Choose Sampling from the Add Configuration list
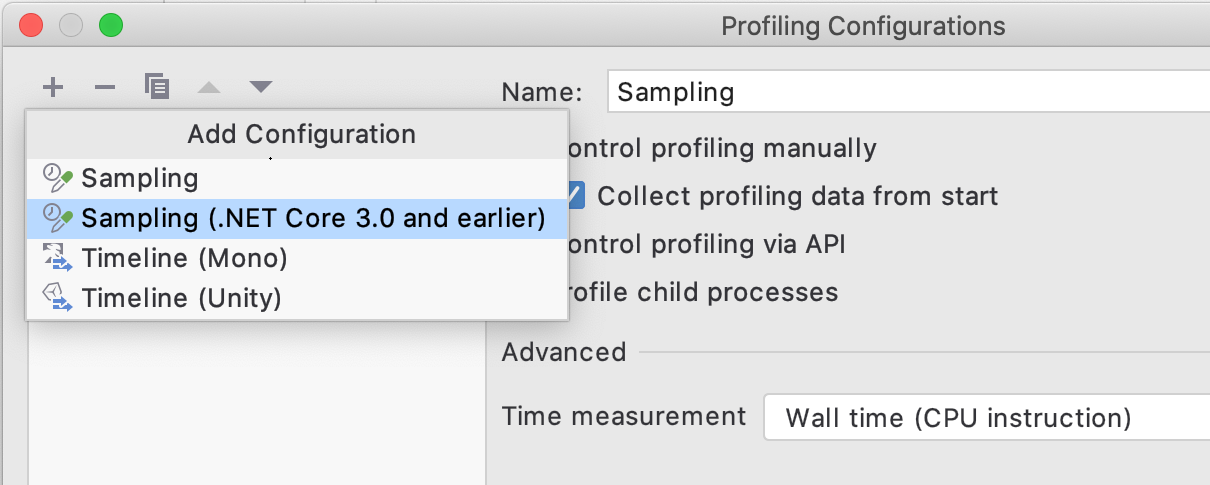This screenshot has width=1210, height=485. click(x=140, y=179)
